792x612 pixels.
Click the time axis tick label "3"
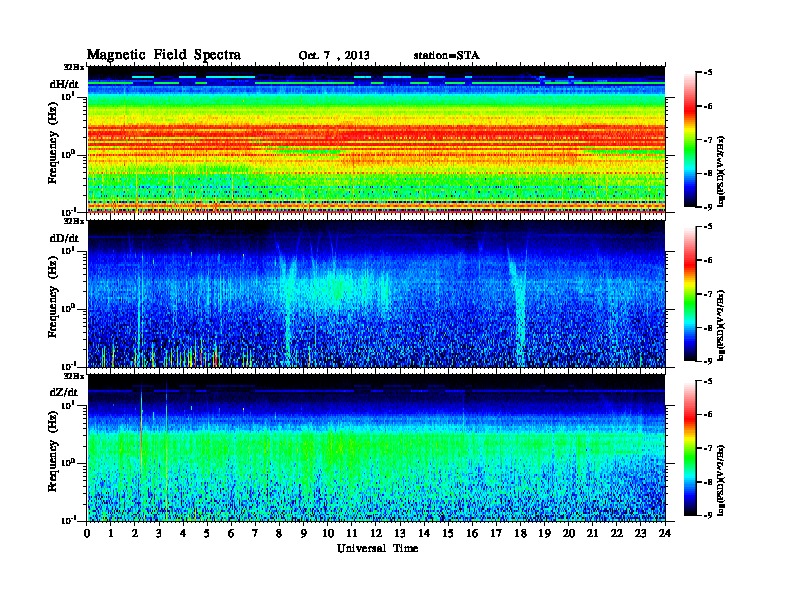click(159, 534)
